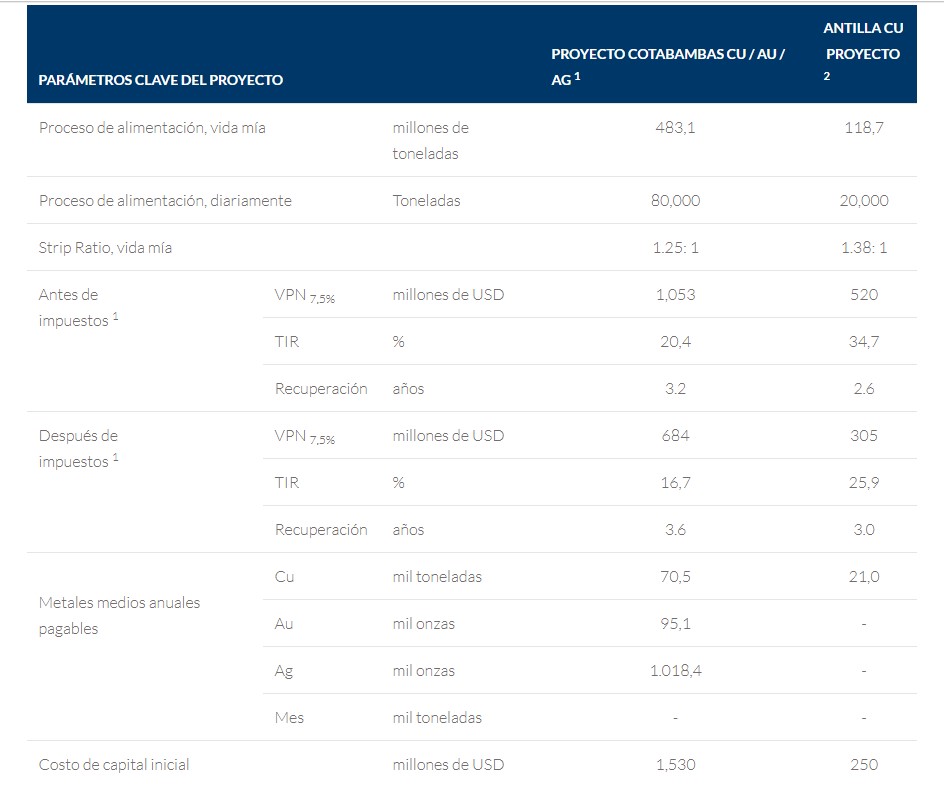
Task: Click the value 684
Action: point(675,435)
